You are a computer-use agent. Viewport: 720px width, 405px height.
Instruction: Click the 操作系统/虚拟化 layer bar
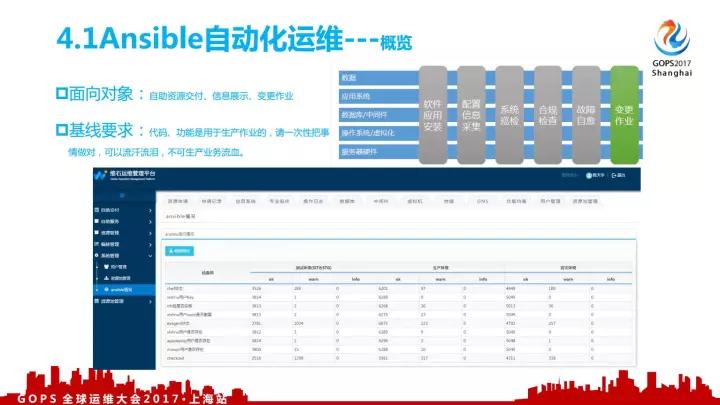click(379, 133)
